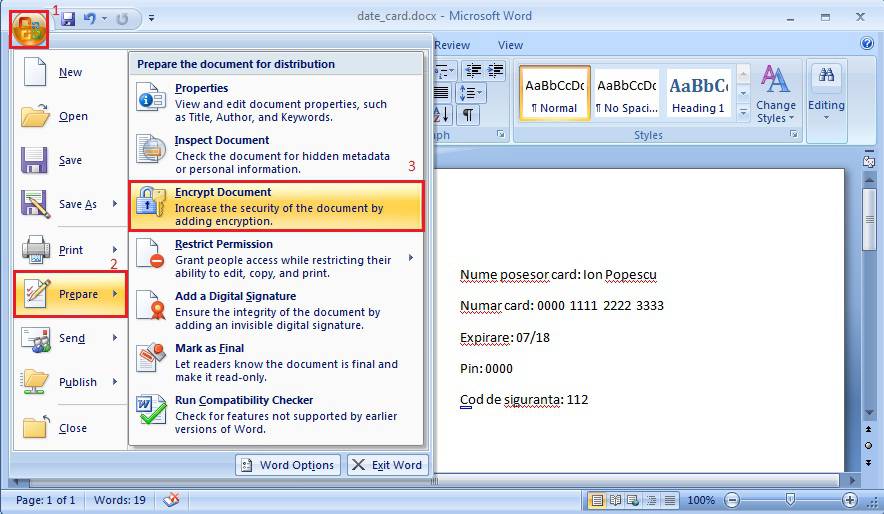
Task: Click the Run Compatibility Checker icon
Action: pos(151,410)
